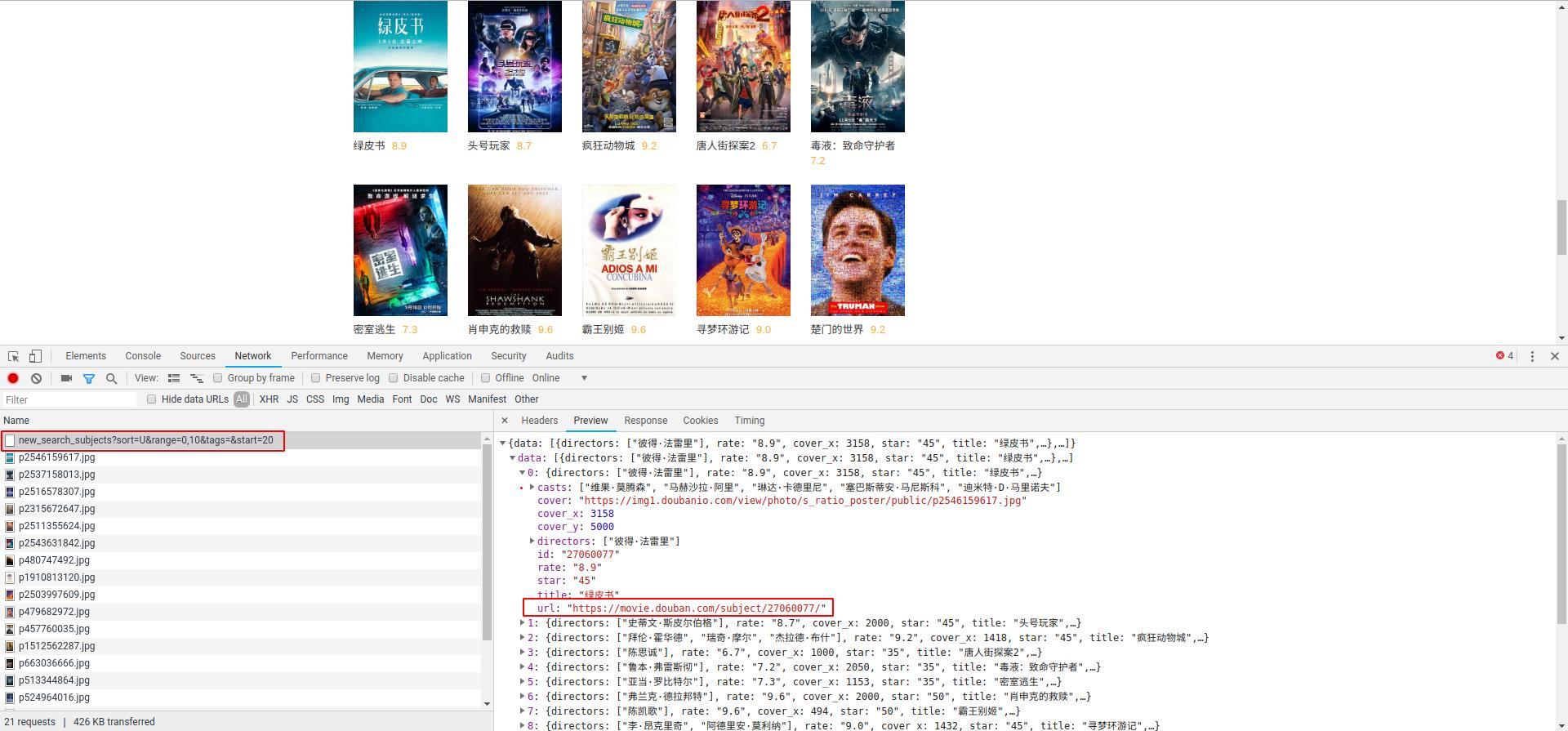Open the 疯狂动物城 movie link
Image resolution: width=1568 pixels, height=731 pixels.
pos(608,146)
